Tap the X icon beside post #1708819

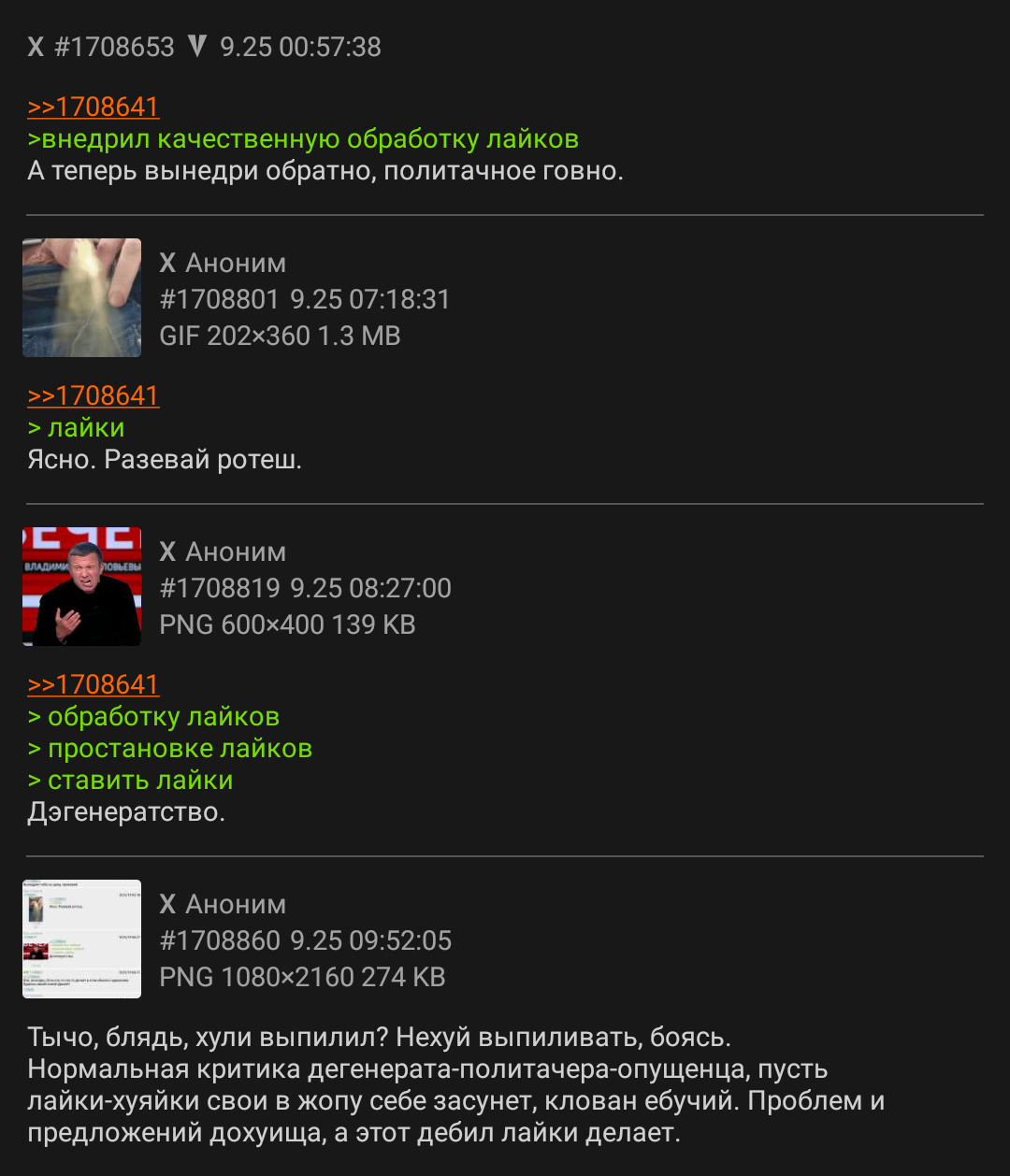click(167, 552)
